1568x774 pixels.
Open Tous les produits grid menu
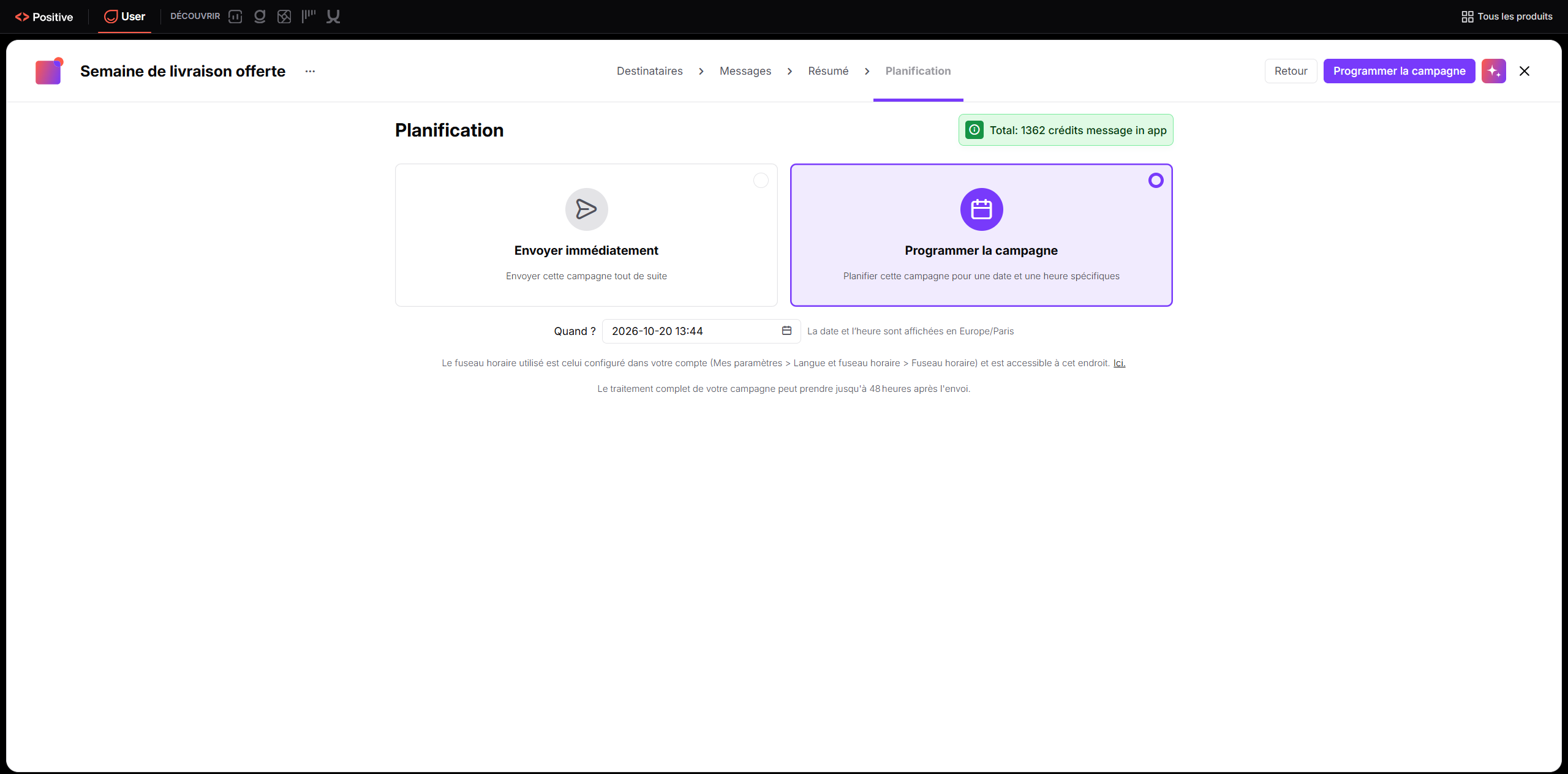(1507, 17)
